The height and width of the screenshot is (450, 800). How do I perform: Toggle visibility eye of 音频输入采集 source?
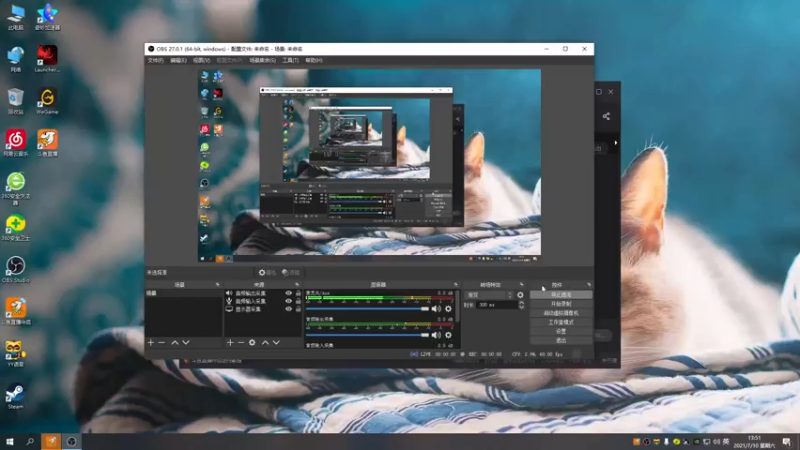(x=288, y=301)
